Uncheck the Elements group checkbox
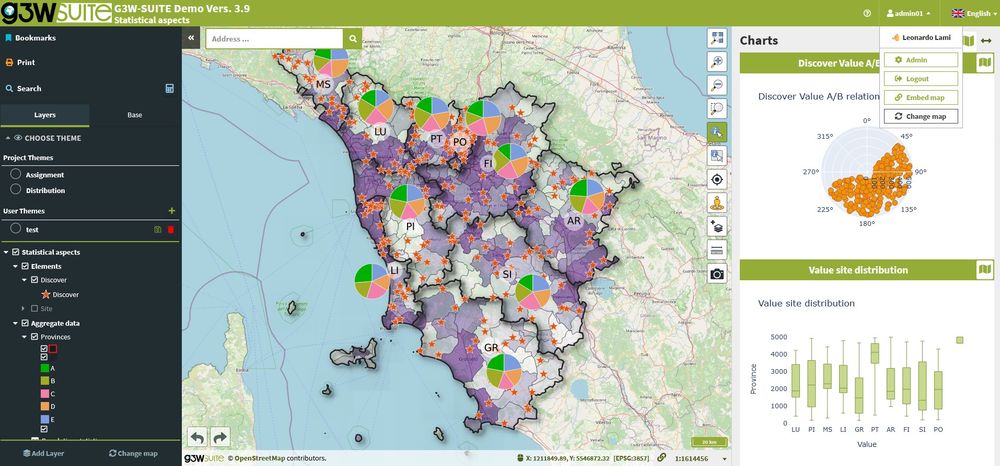 point(26,266)
